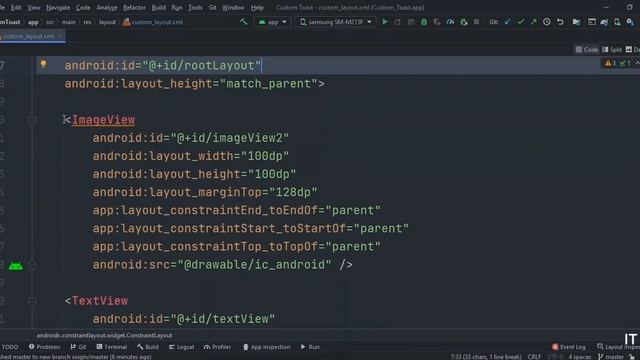Click the "@drawable/ic_android" value text
Image resolution: width=640 pixels, height=360 pixels.
tap(254, 265)
